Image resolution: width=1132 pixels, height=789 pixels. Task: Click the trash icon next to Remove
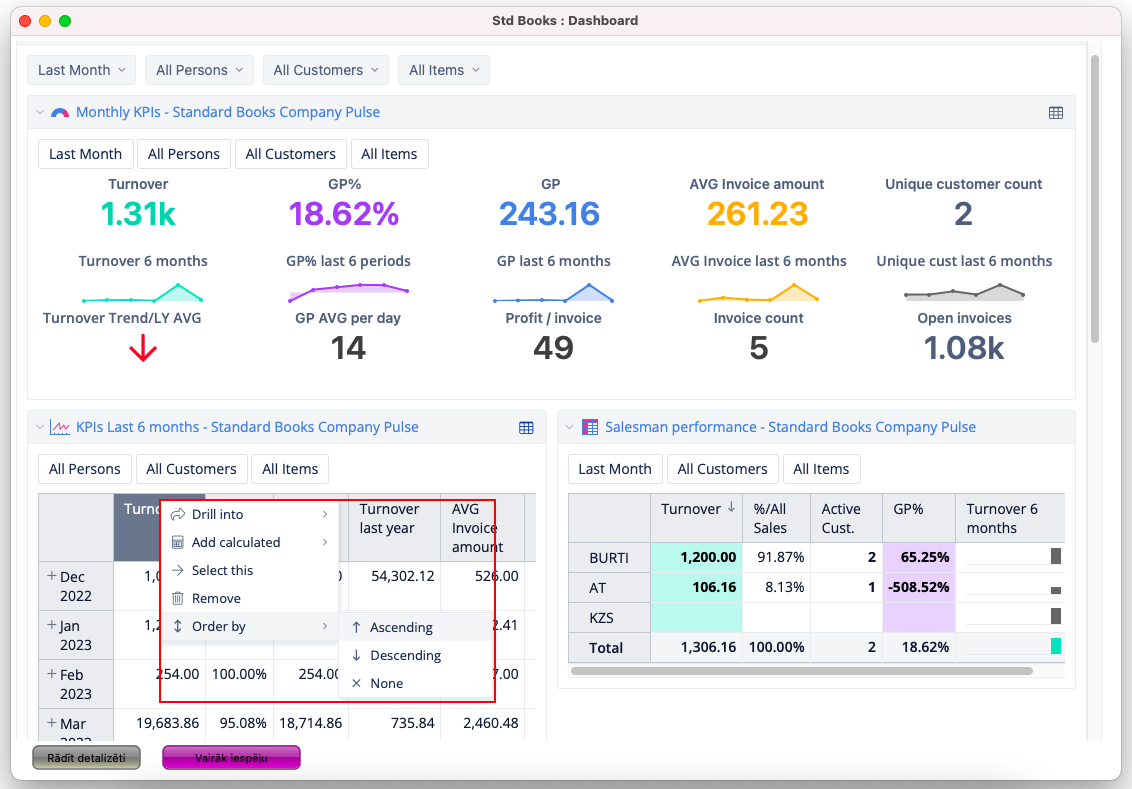(178, 599)
